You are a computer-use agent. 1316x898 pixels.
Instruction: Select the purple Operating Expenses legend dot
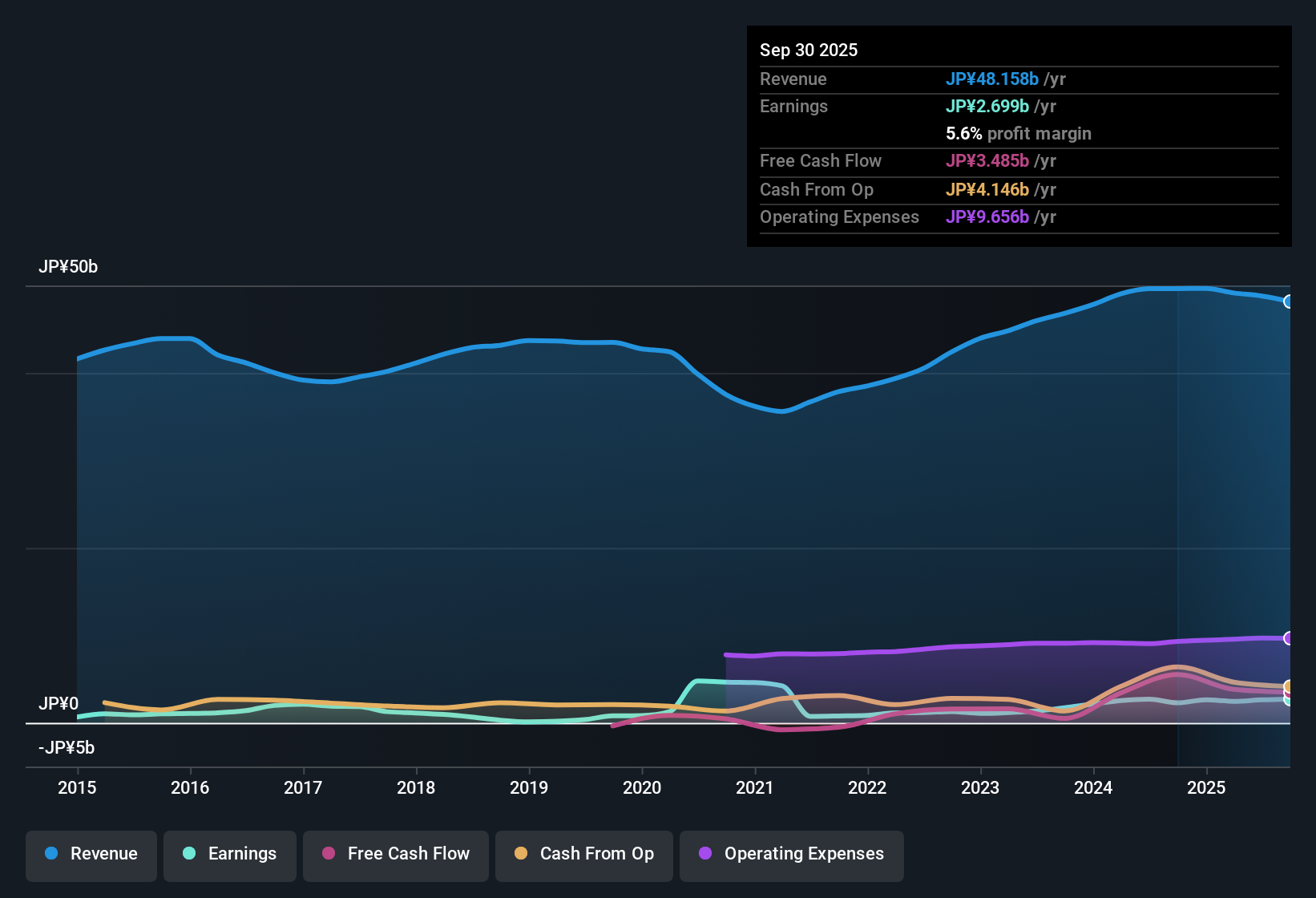coord(704,854)
